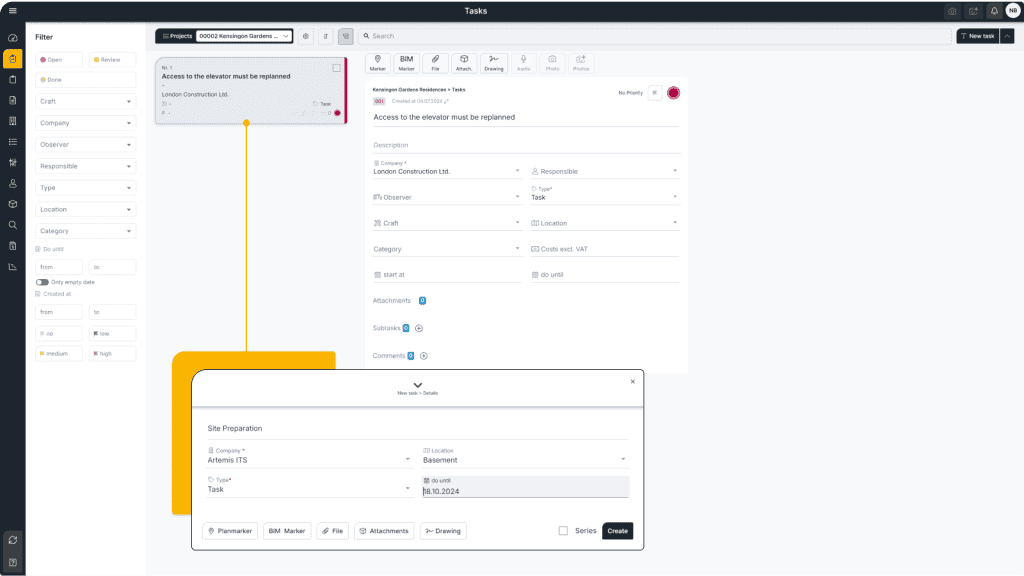Click the red priority color dot
This screenshot has width=1024, height=576.
673,91
